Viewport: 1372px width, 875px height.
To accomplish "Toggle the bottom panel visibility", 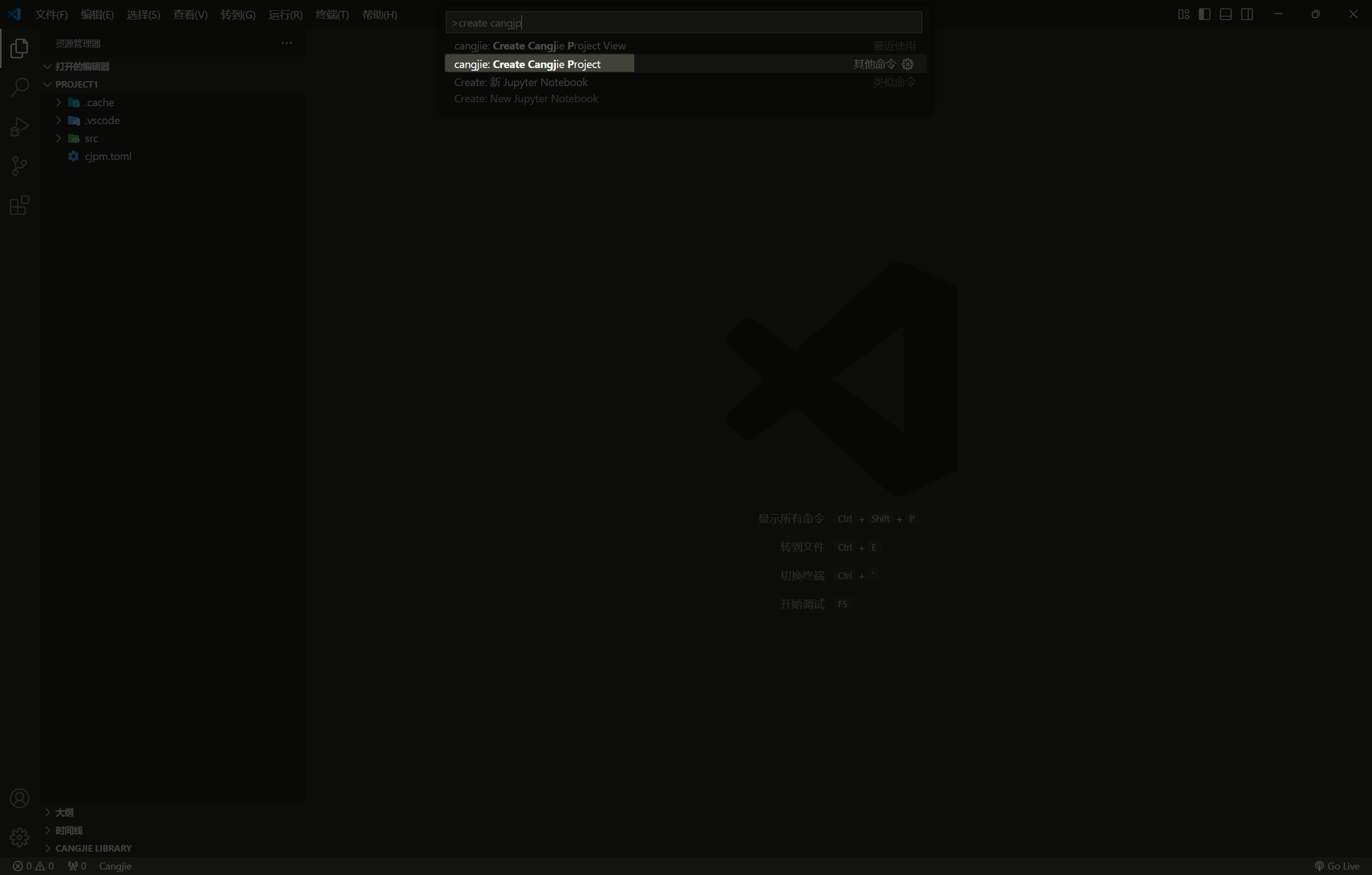I will 1226,14.
